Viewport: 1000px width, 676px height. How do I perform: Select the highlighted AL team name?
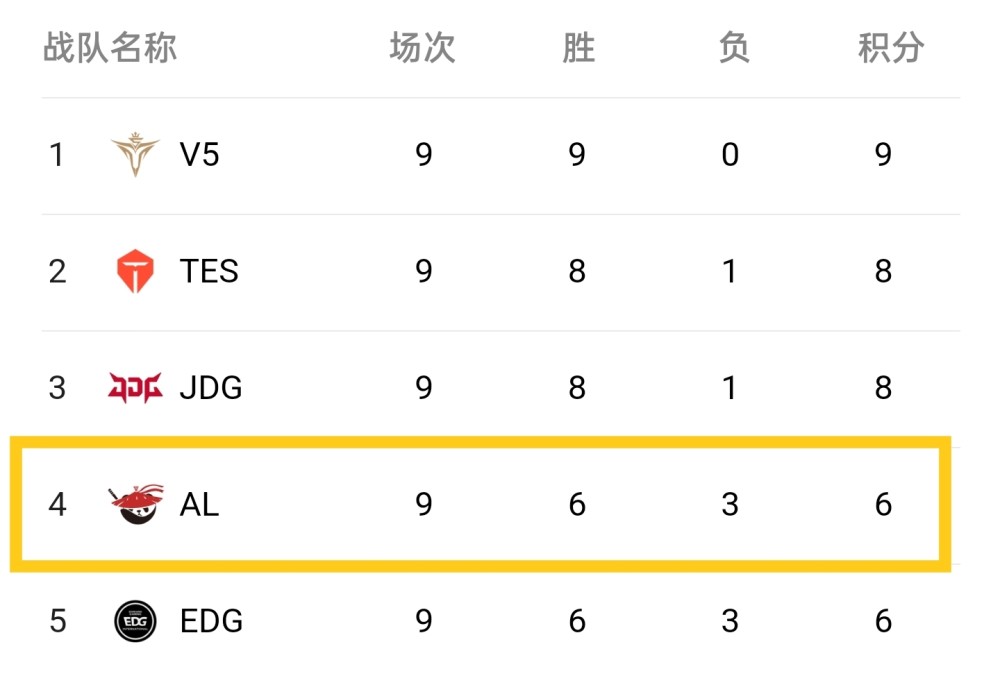coord(199,504)
